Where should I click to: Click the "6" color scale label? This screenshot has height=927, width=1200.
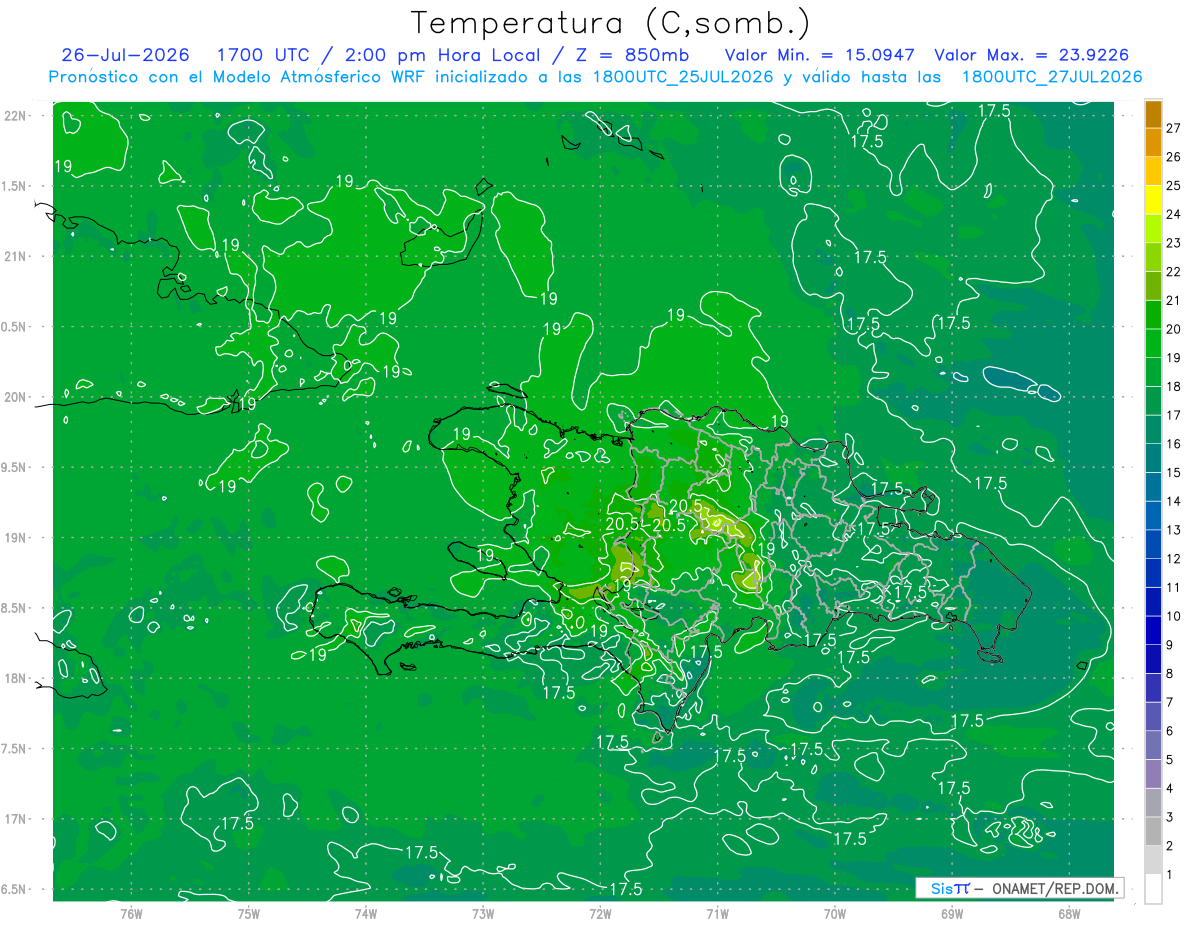tap(1170, 731)
